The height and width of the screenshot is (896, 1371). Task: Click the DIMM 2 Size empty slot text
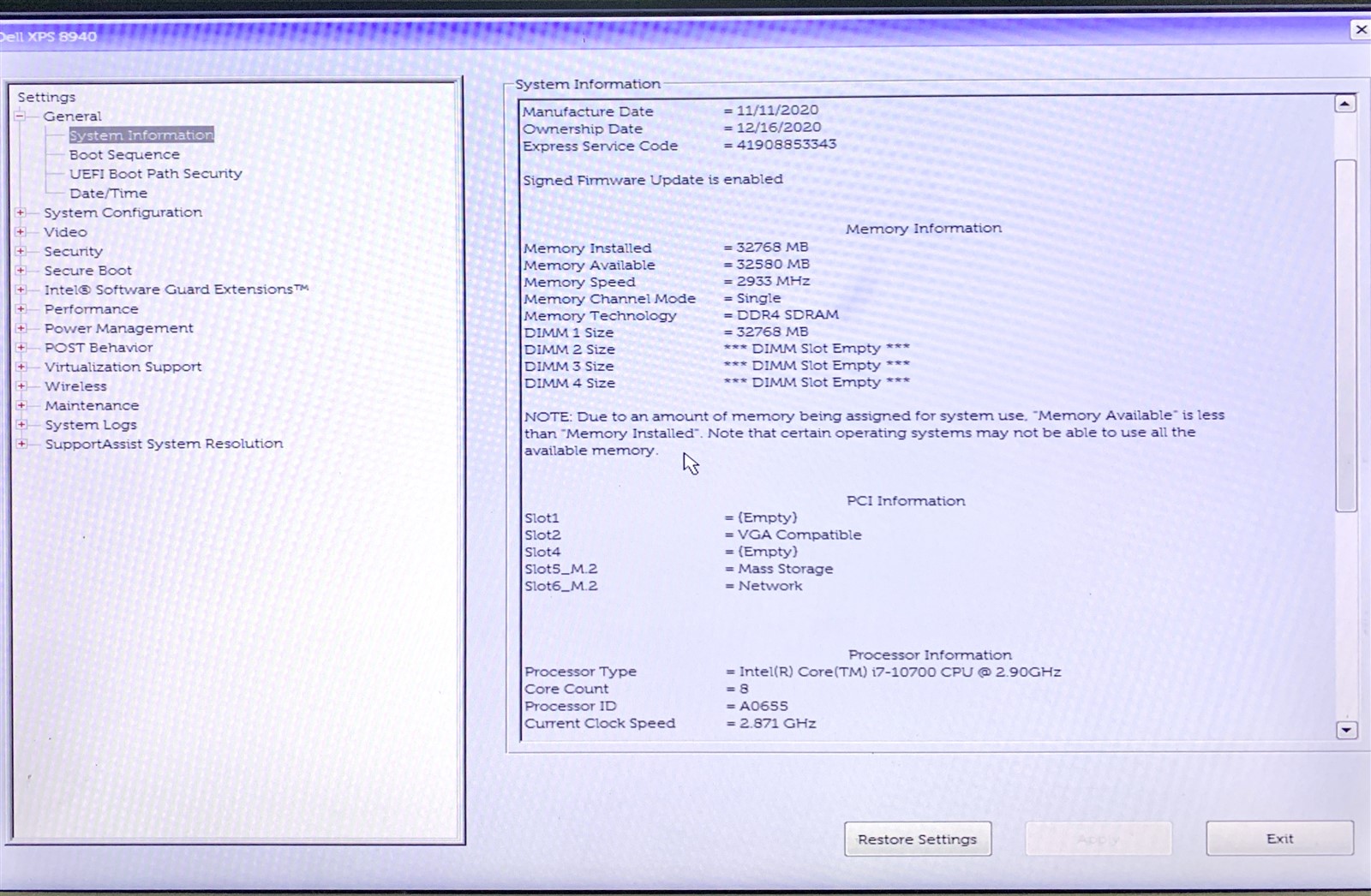[817, 349]
